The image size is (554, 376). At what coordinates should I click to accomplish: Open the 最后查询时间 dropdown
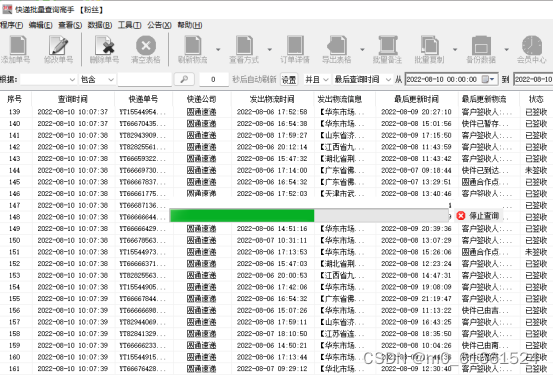[x=363, y=80]
